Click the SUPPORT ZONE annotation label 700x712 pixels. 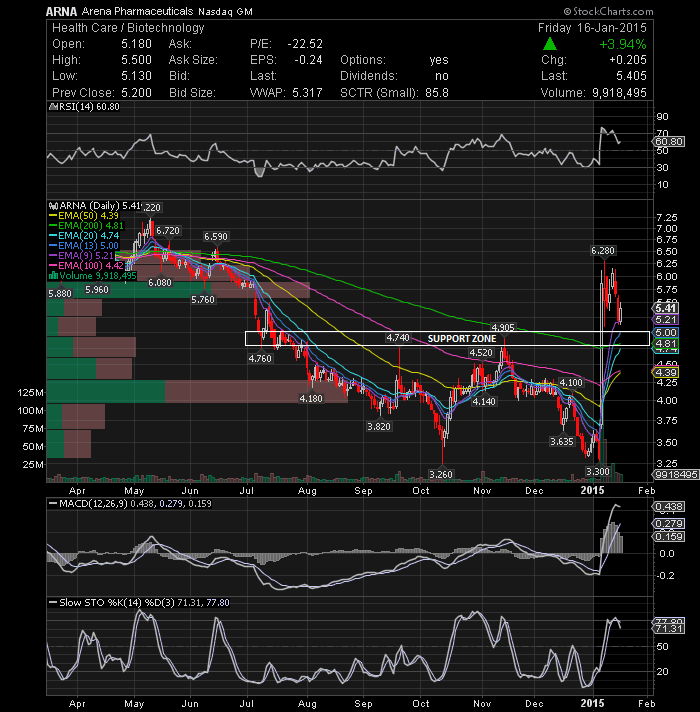point(462,339)
